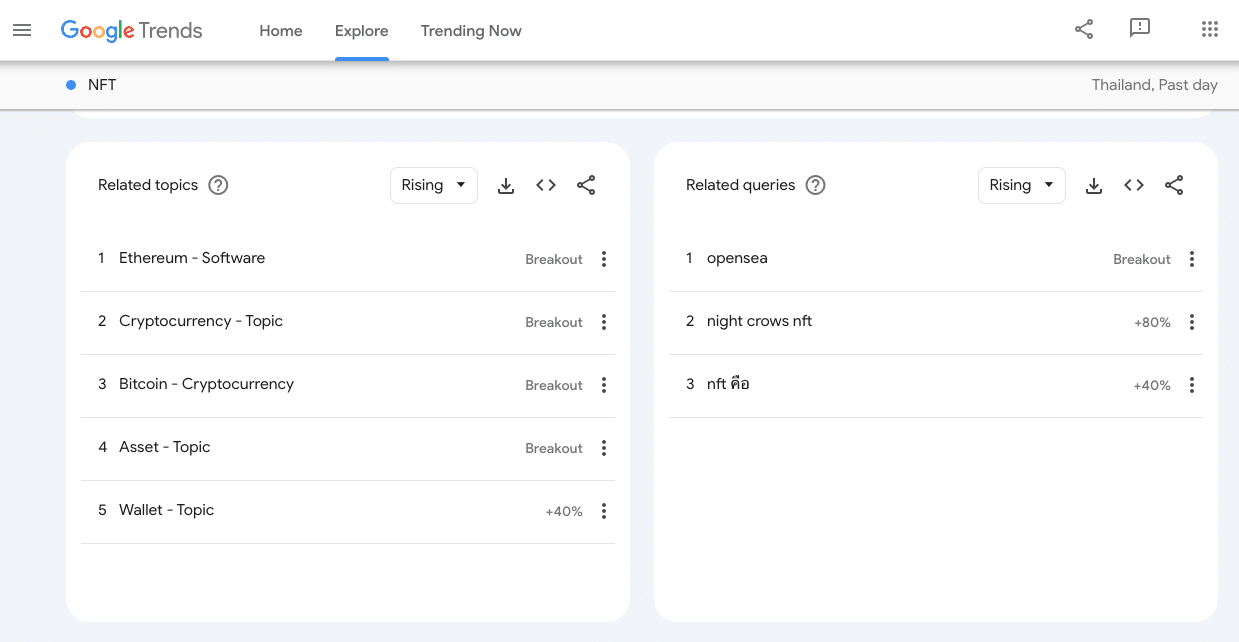This screenshot has width=1239, height=642.
Task: Share the Related queries widget
Action: click(1174, 185)
